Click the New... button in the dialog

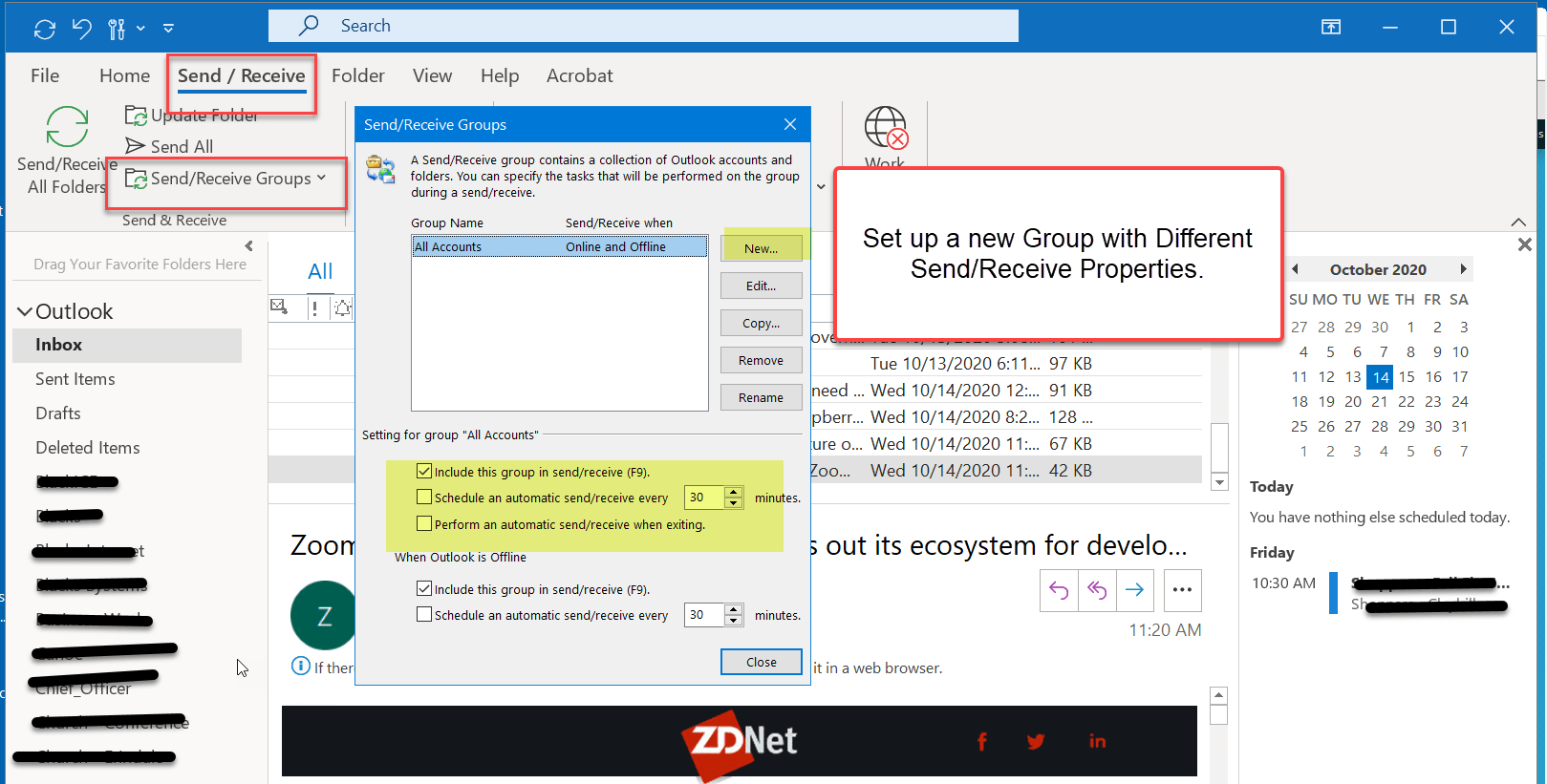tap(761, 248)
